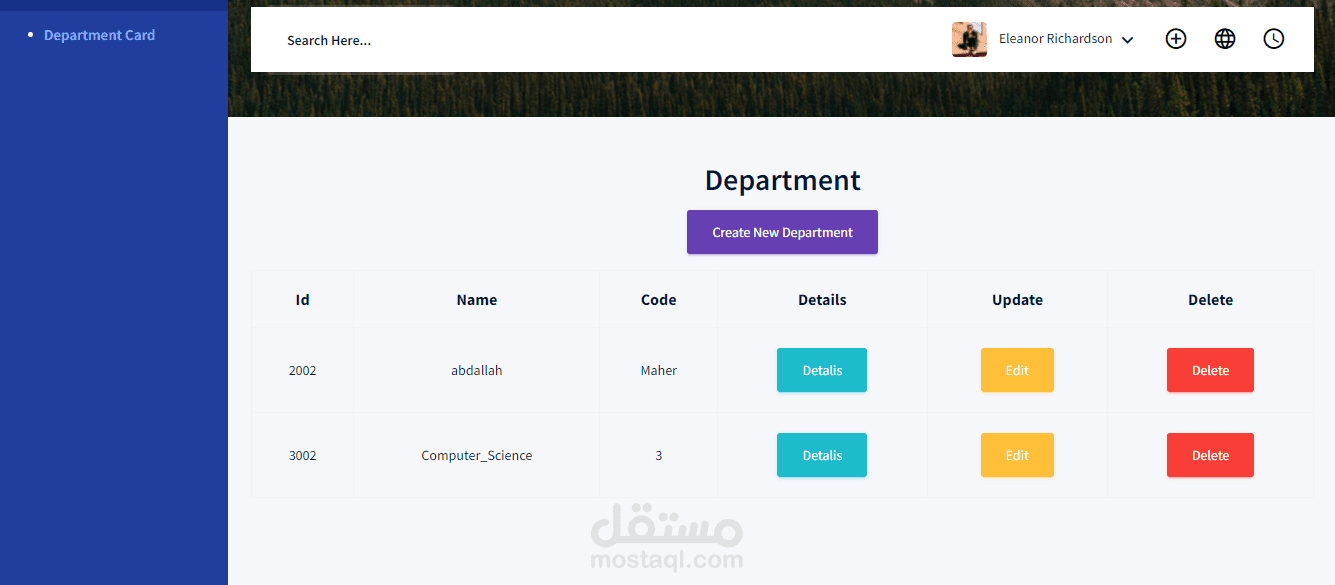Viewport: 1335px width, 585px height.
Task: Click the Name column header
Action: click(477, 300)
